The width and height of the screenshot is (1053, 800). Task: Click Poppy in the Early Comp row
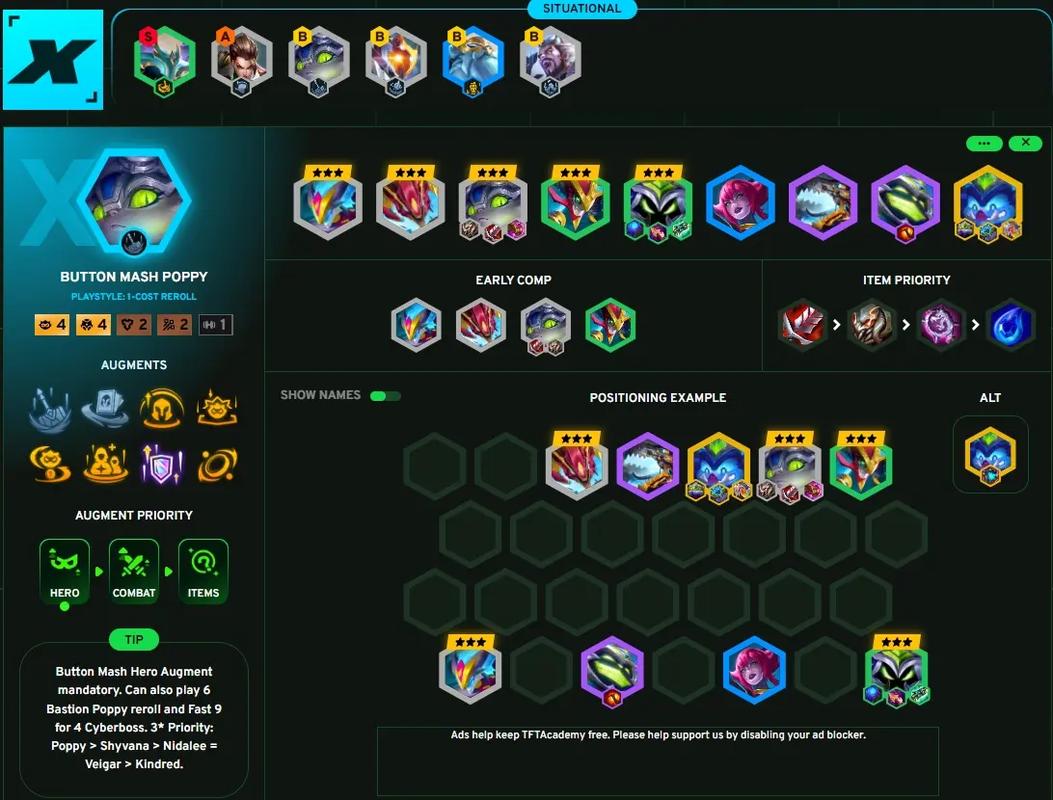pyautogui.click(x=545, y=326)
